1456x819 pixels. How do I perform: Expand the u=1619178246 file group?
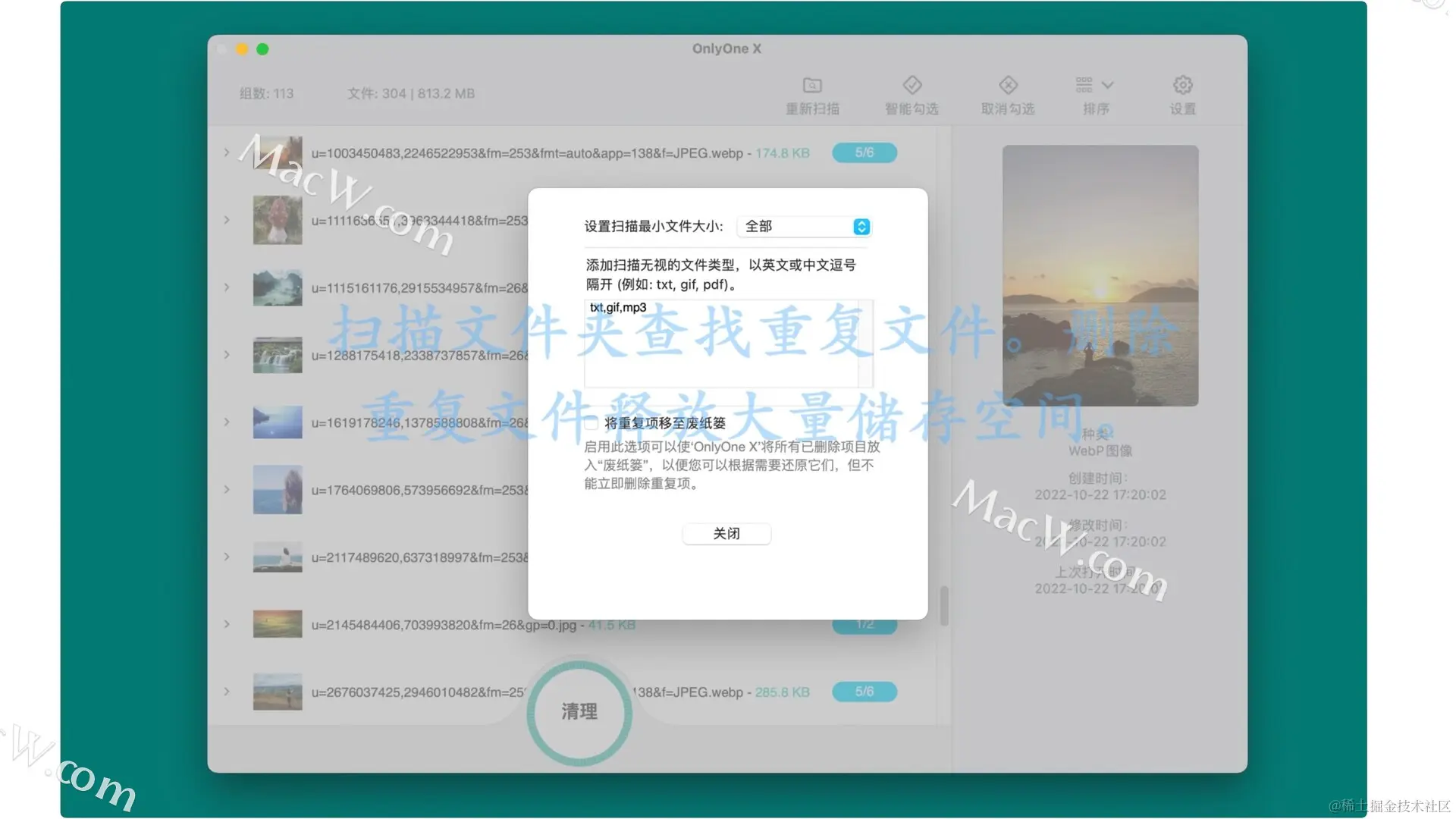[x=227, y=422]
